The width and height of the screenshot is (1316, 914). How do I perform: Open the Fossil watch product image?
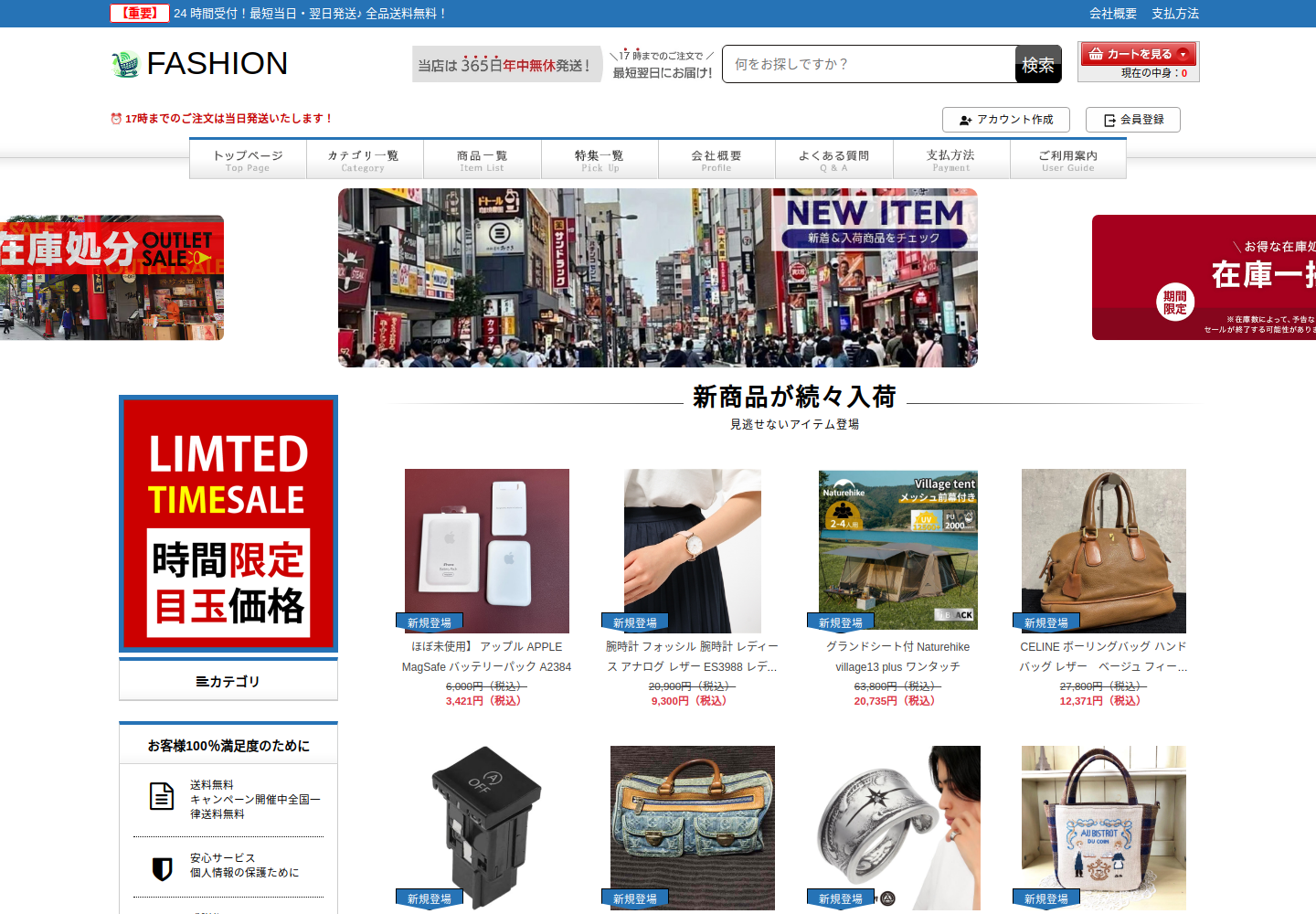pos(693,551)
